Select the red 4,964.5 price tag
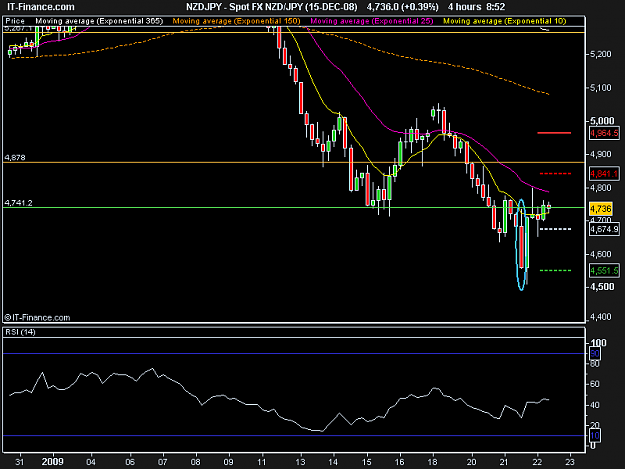This screenshot has height=469, width=625. [x=604, y=133]
